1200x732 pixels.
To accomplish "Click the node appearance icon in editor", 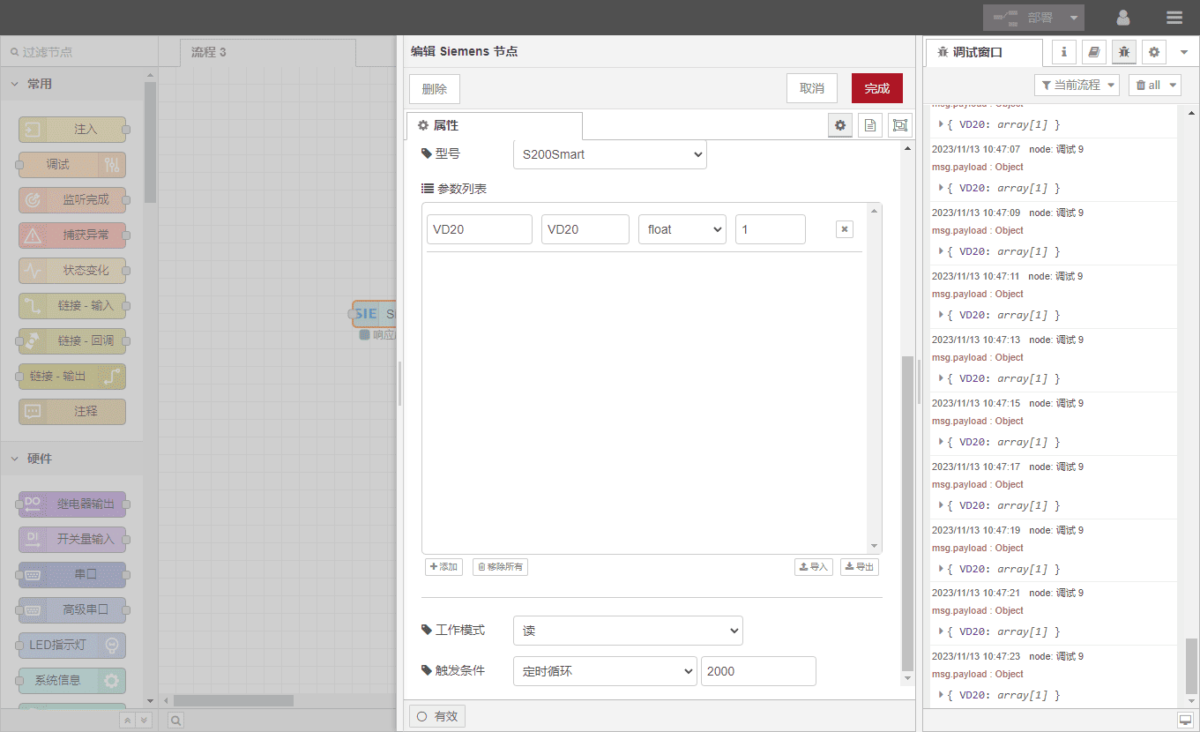I will pyautogui.click(x=900, y=125).
